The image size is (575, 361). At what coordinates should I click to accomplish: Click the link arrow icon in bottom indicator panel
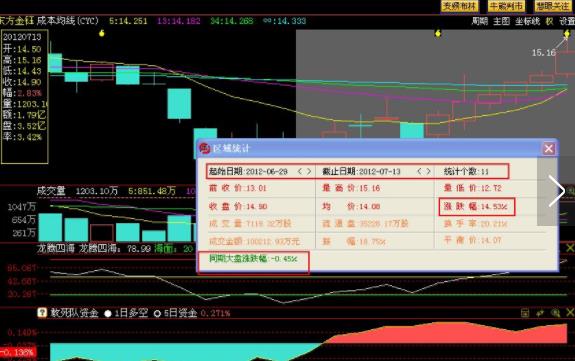tap(540, 313)
